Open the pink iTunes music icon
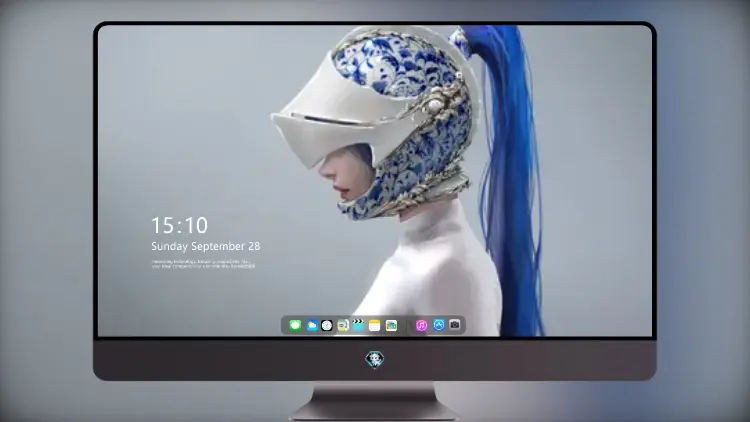750x422 pixels. click(x=421, y=325)
